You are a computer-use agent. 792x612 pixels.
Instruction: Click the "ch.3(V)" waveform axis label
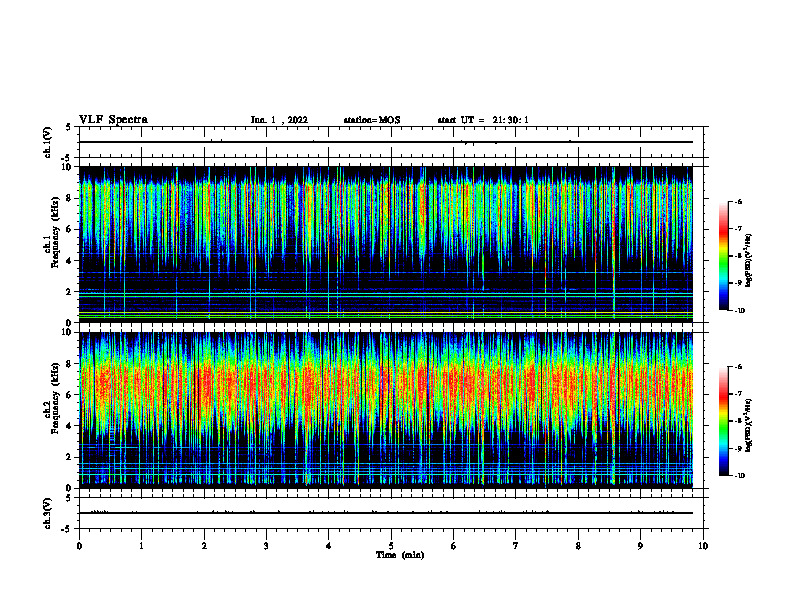coord(48,513)
